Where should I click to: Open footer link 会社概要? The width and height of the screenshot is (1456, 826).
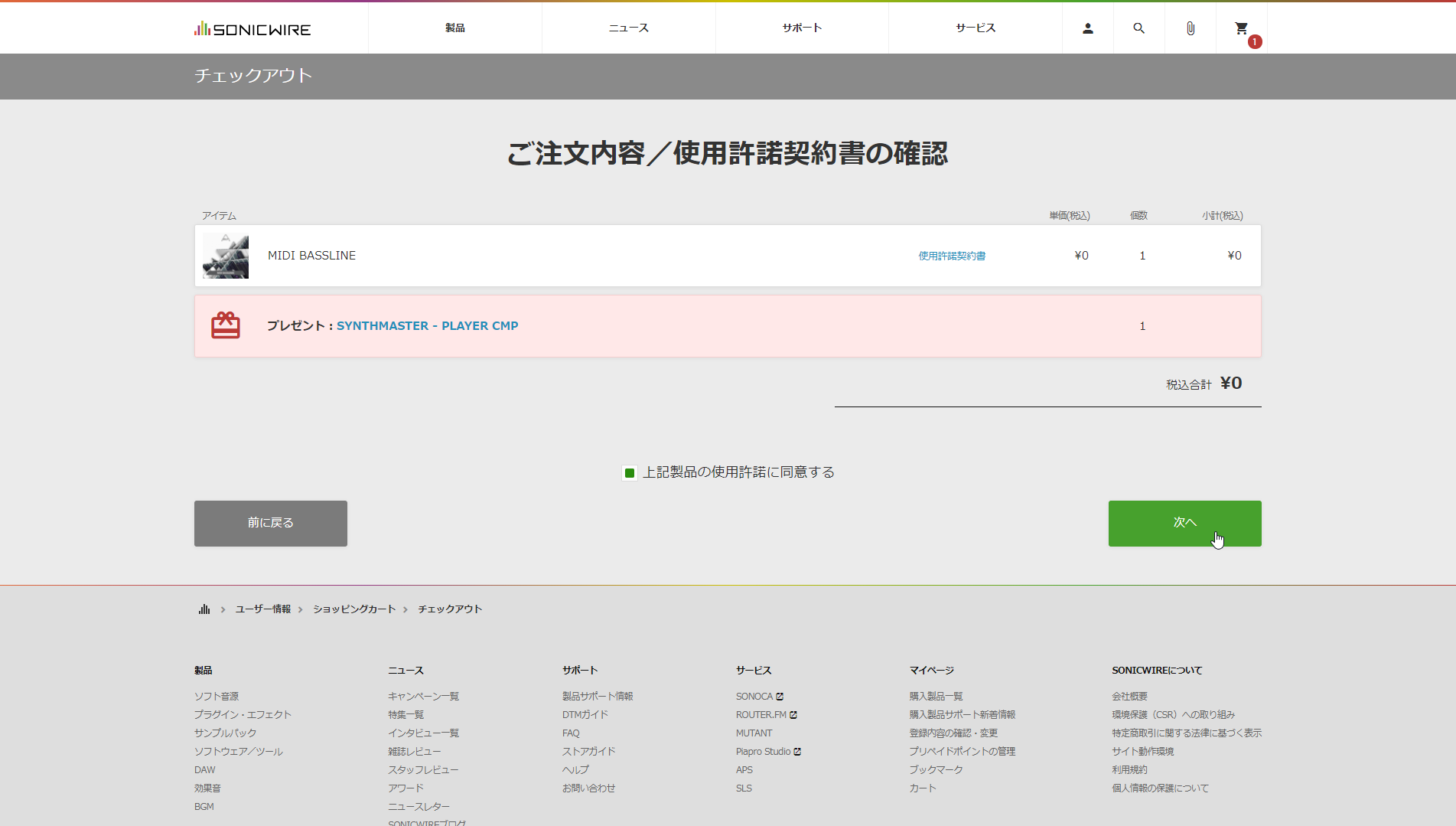(x=1130, y=697)
